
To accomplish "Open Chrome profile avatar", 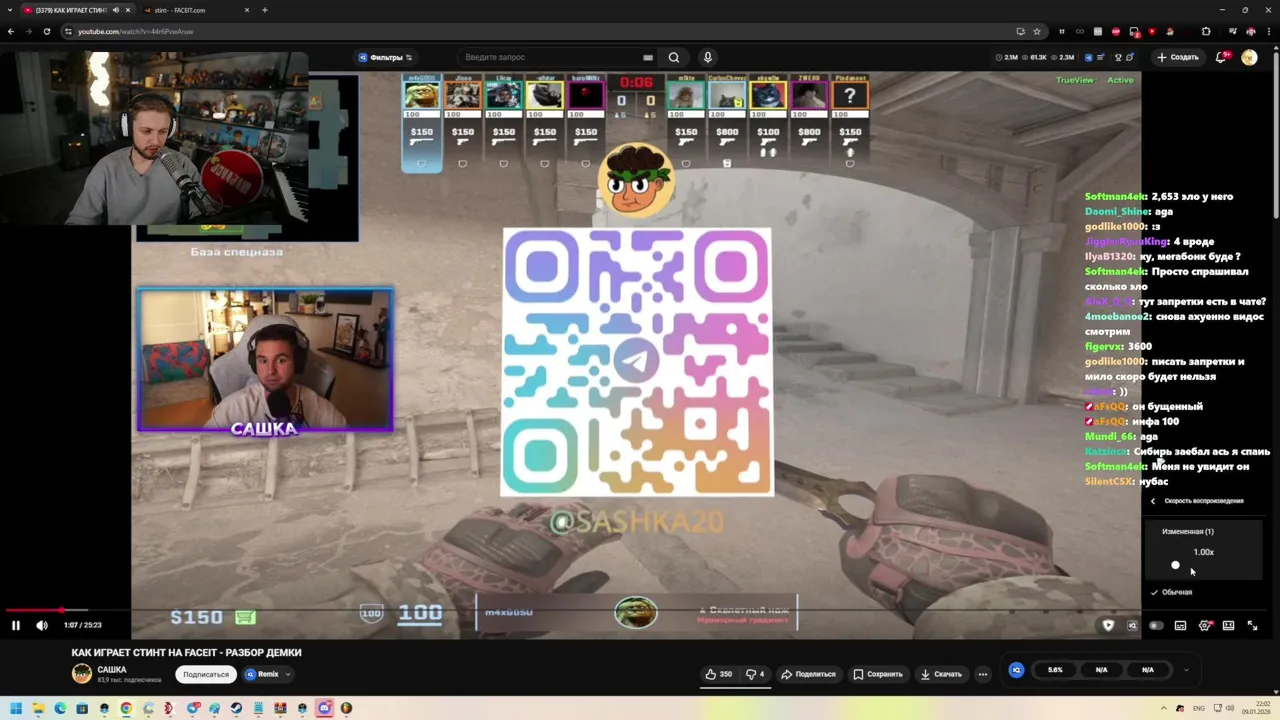I will (1251, 31).
